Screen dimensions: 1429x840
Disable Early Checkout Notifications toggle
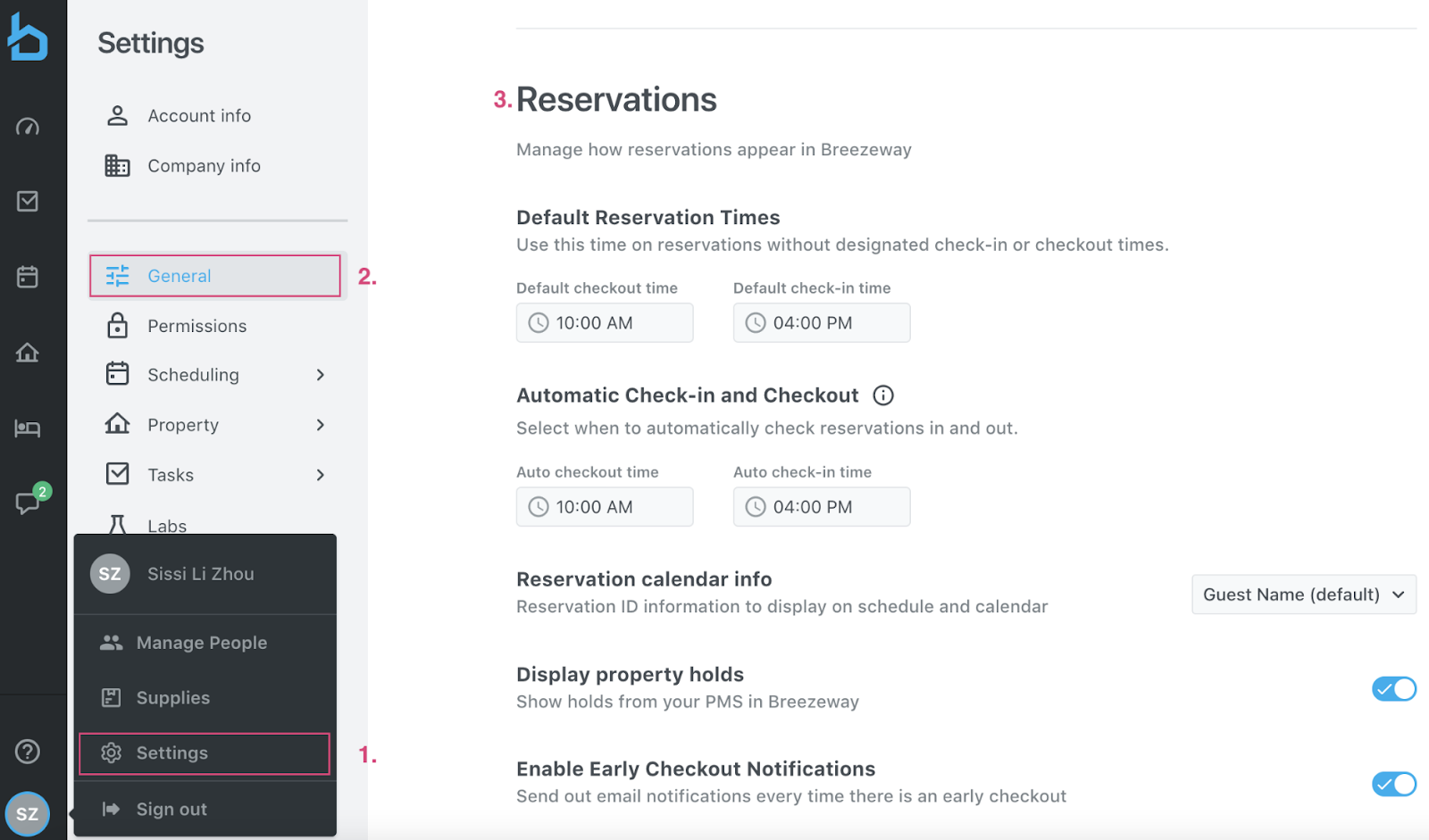[x=1393, y=784]
